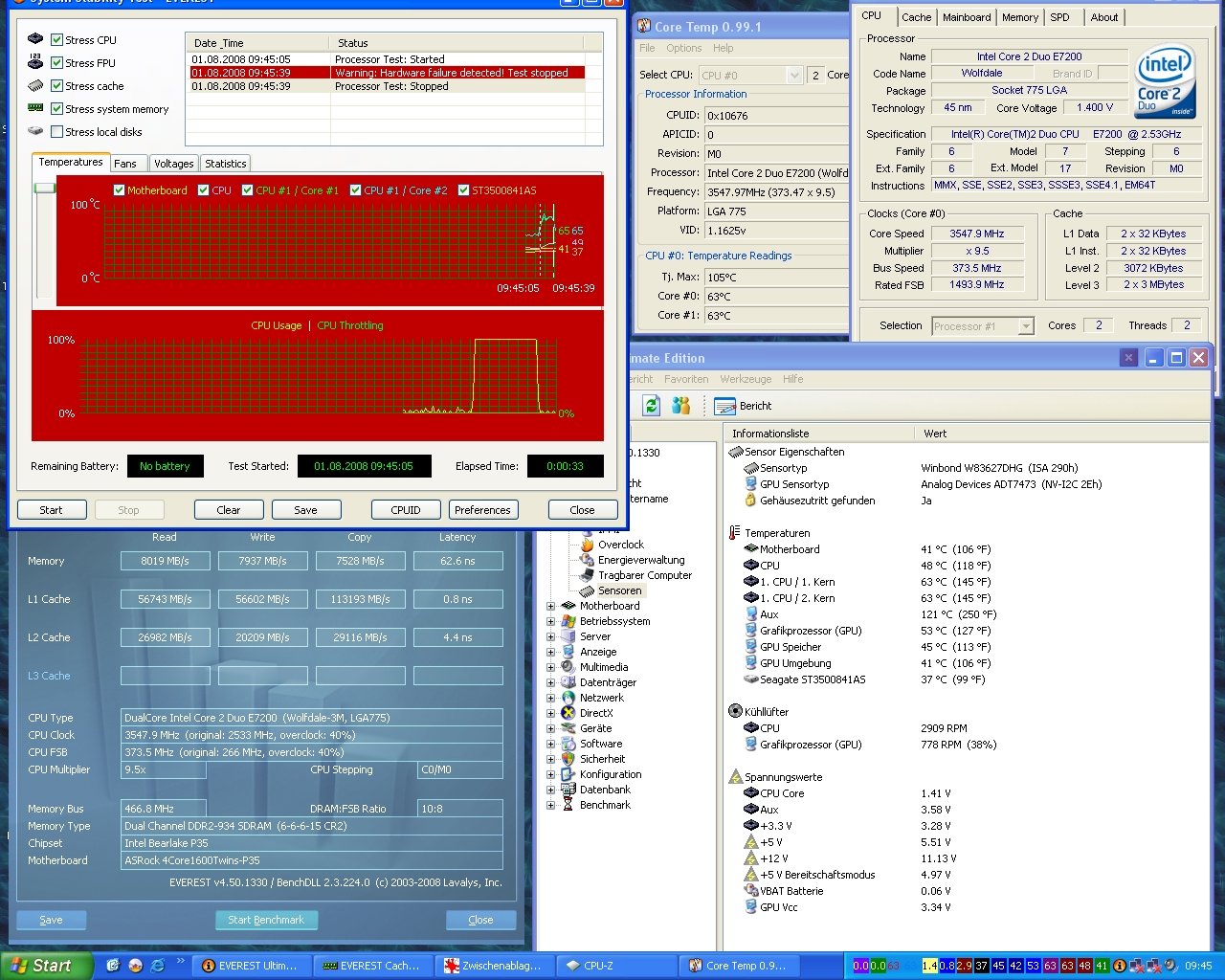The image size is (1225, 980).
Task: Open Cache tab in CPU-Z
Action: [x=916, y=17]
